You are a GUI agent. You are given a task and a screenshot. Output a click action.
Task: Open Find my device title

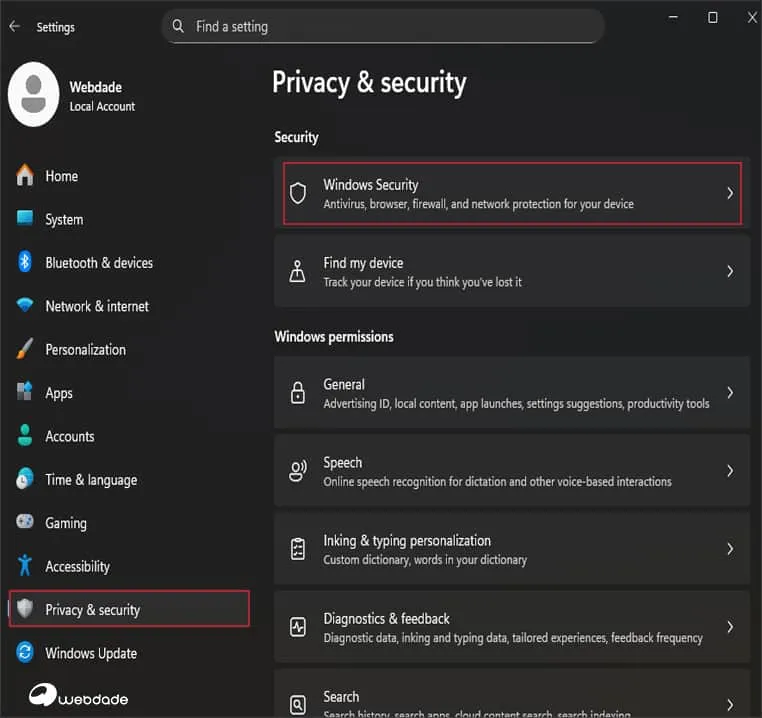coord(364,263)
